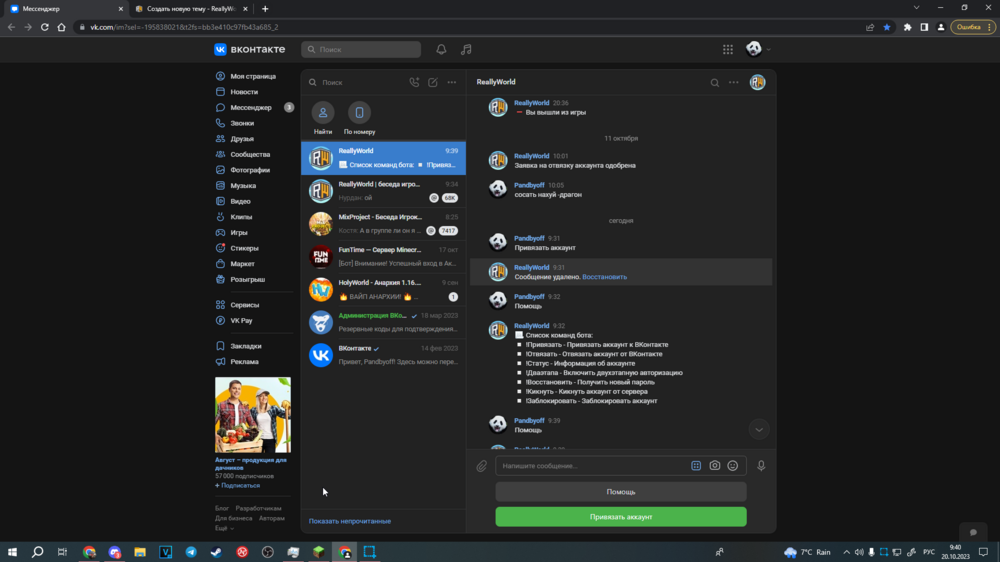Viewport: 1000px width, 562px height.
Task: Open ReallyWorld conversation actions menu
Action: pos(734,82)
